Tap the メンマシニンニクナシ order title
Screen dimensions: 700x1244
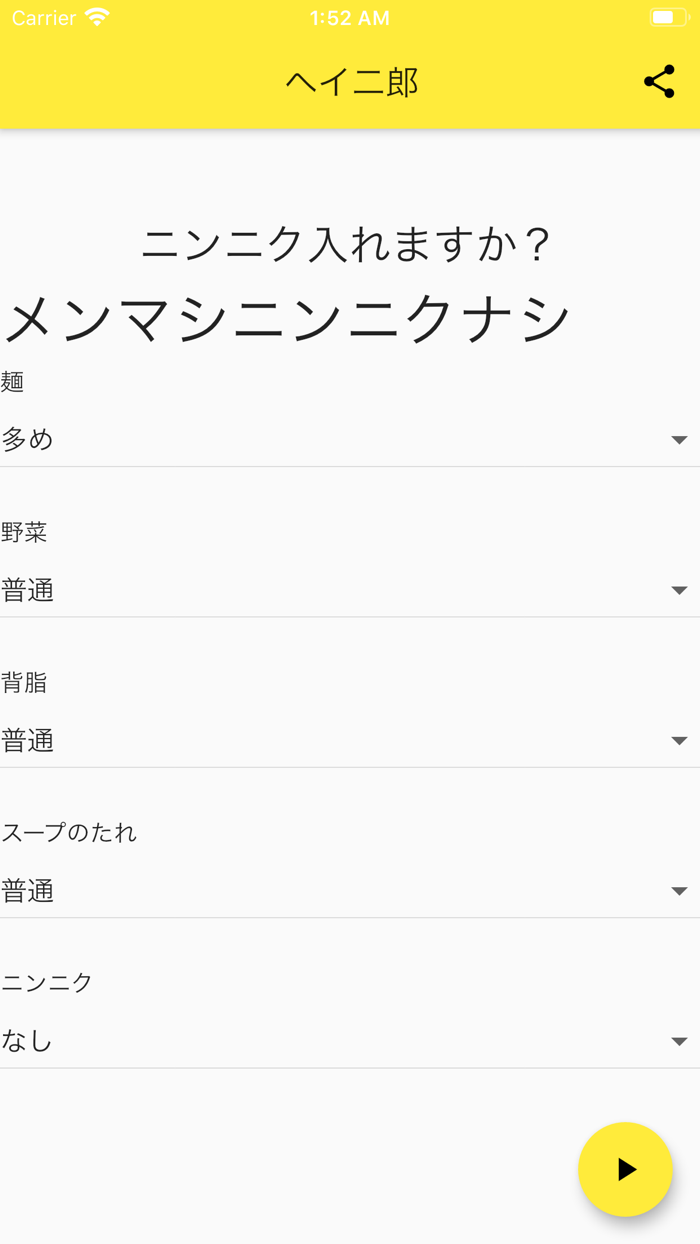pos(286,315)
